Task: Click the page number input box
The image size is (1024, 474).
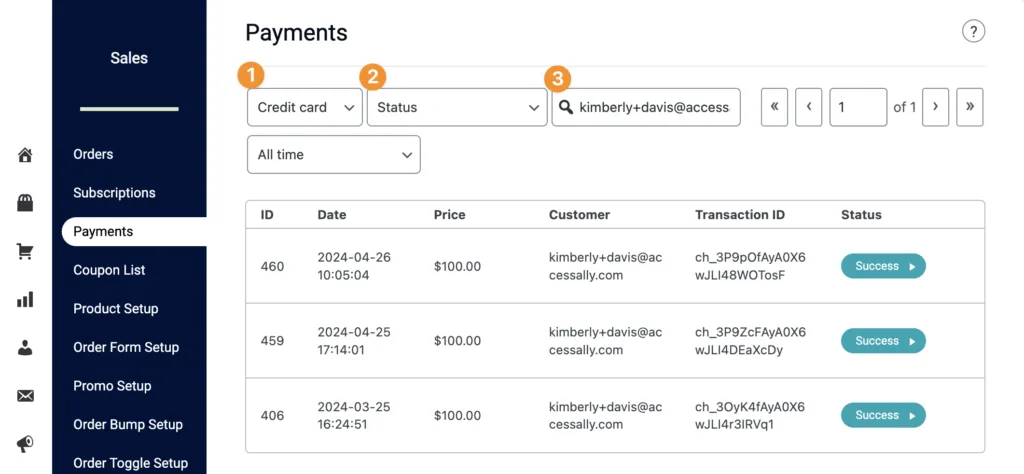Action: click(857, 107)
